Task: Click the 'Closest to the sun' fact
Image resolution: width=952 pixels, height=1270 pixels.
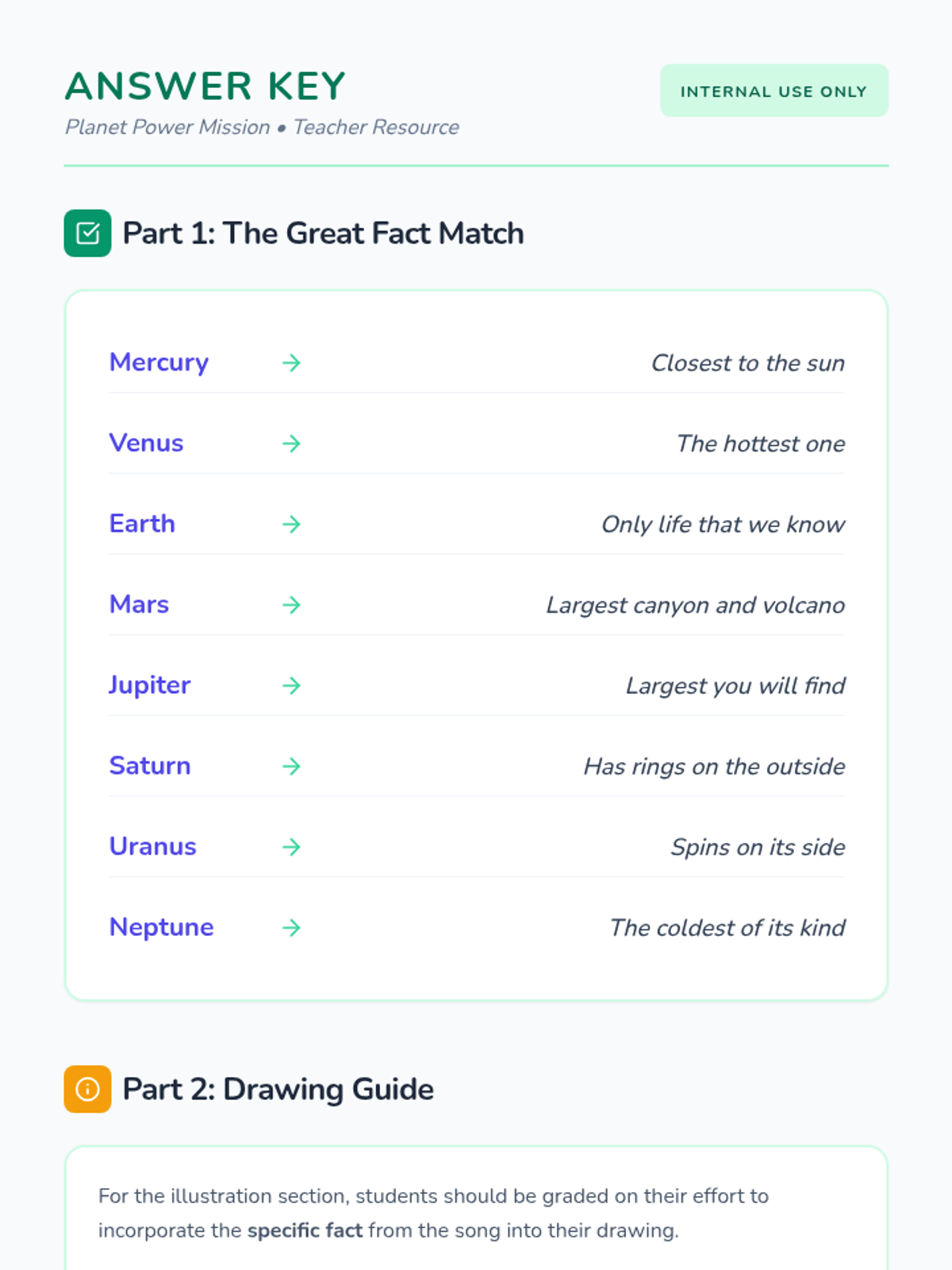Action: click(x=747, y=364)
